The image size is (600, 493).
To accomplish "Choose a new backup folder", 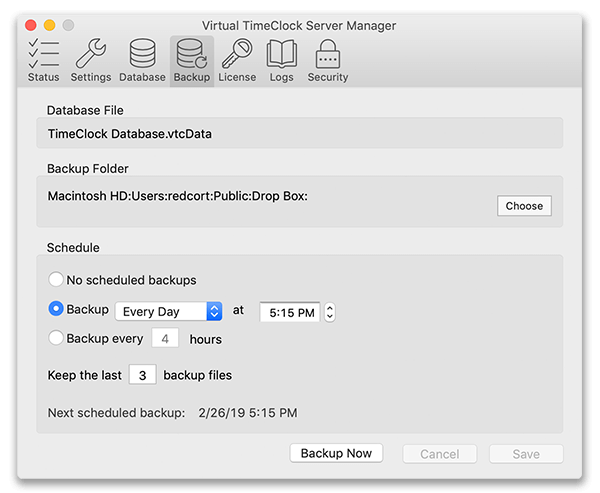I will coord(524,206).
